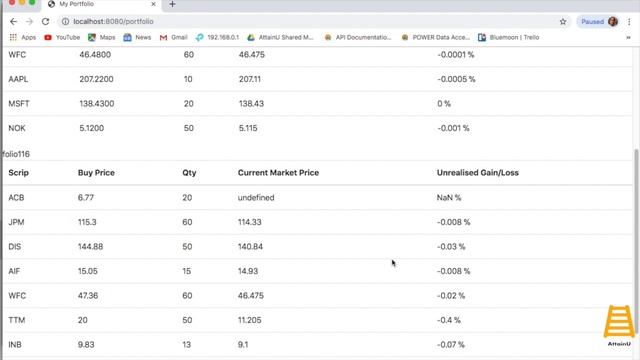Viewport: 640px width, 360px height.
Task: Click AAPL buy price 207.2200
Action: point(96,79)
